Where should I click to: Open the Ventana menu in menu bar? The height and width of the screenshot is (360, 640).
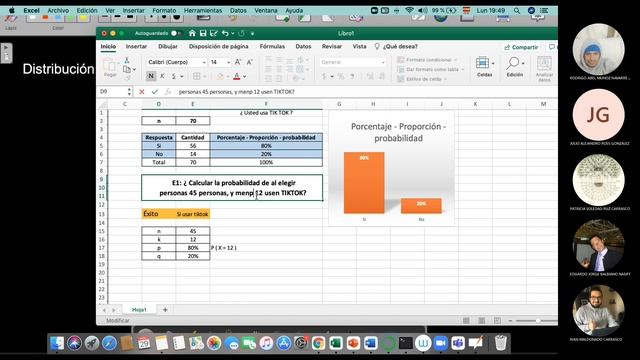pos(266,11)
